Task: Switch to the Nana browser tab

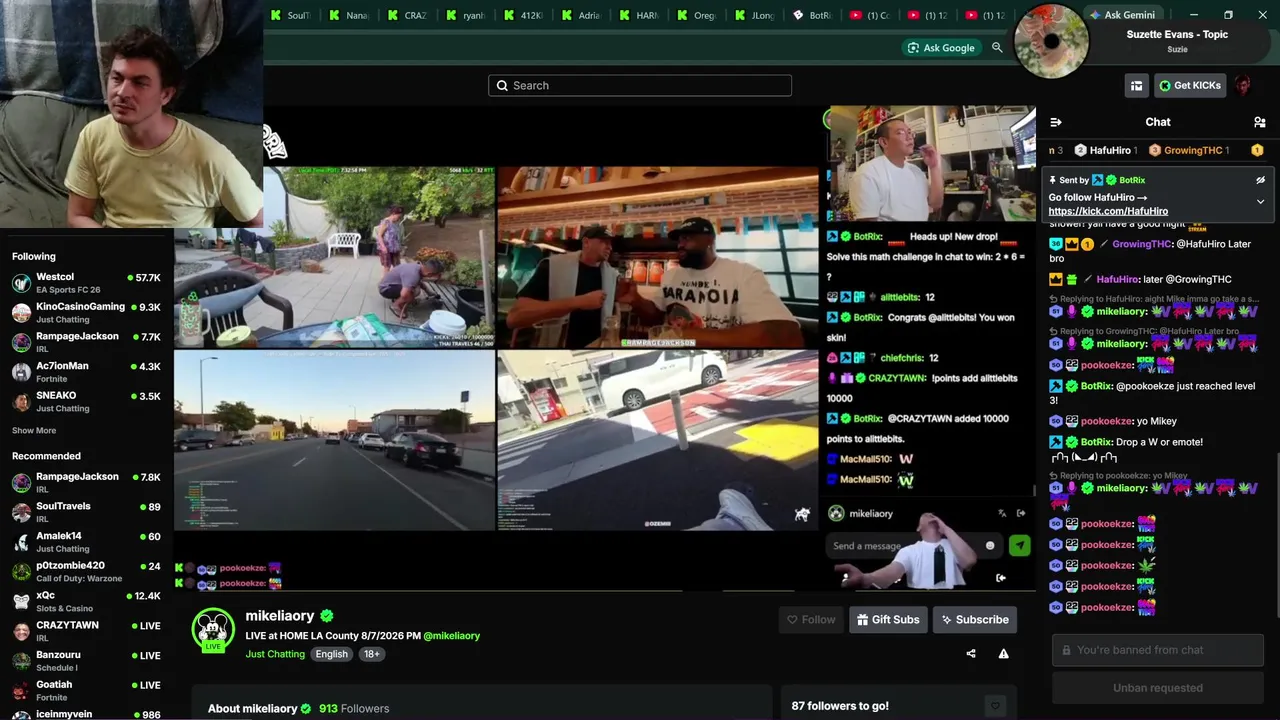Action: pos(349,15)
